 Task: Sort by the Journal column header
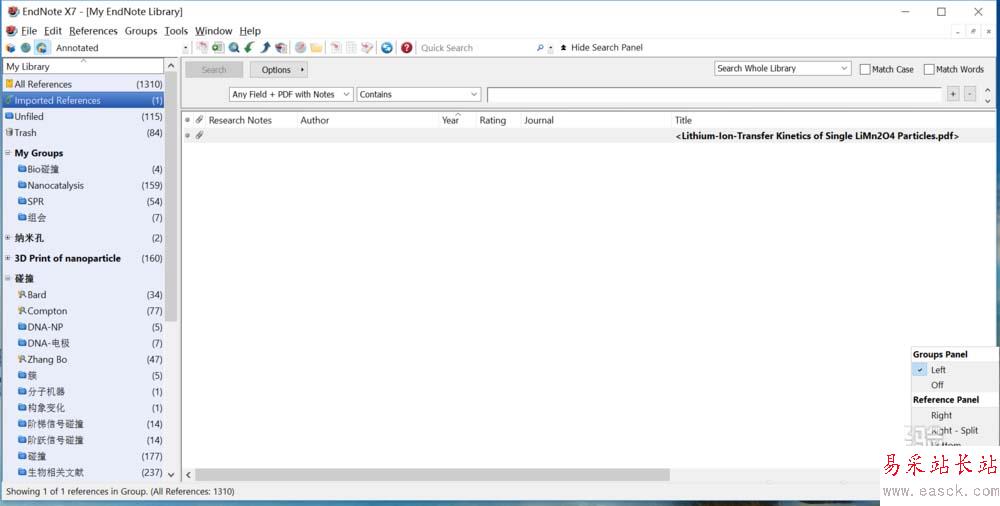click(539, 120)
